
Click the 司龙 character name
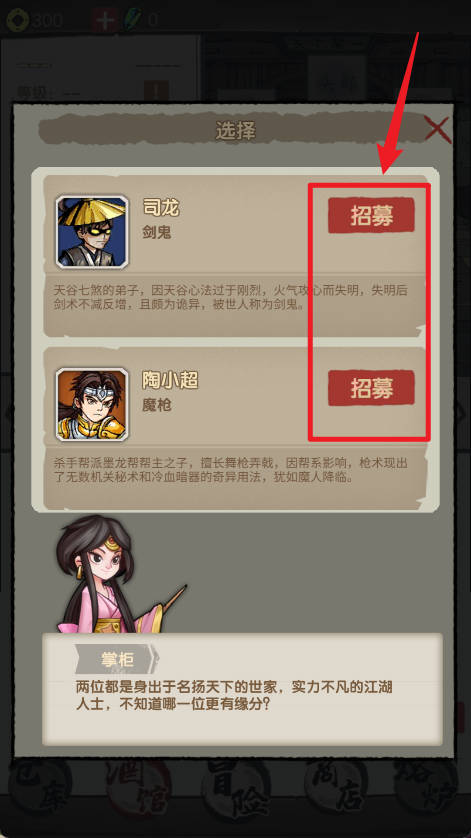tap(161, 207)
